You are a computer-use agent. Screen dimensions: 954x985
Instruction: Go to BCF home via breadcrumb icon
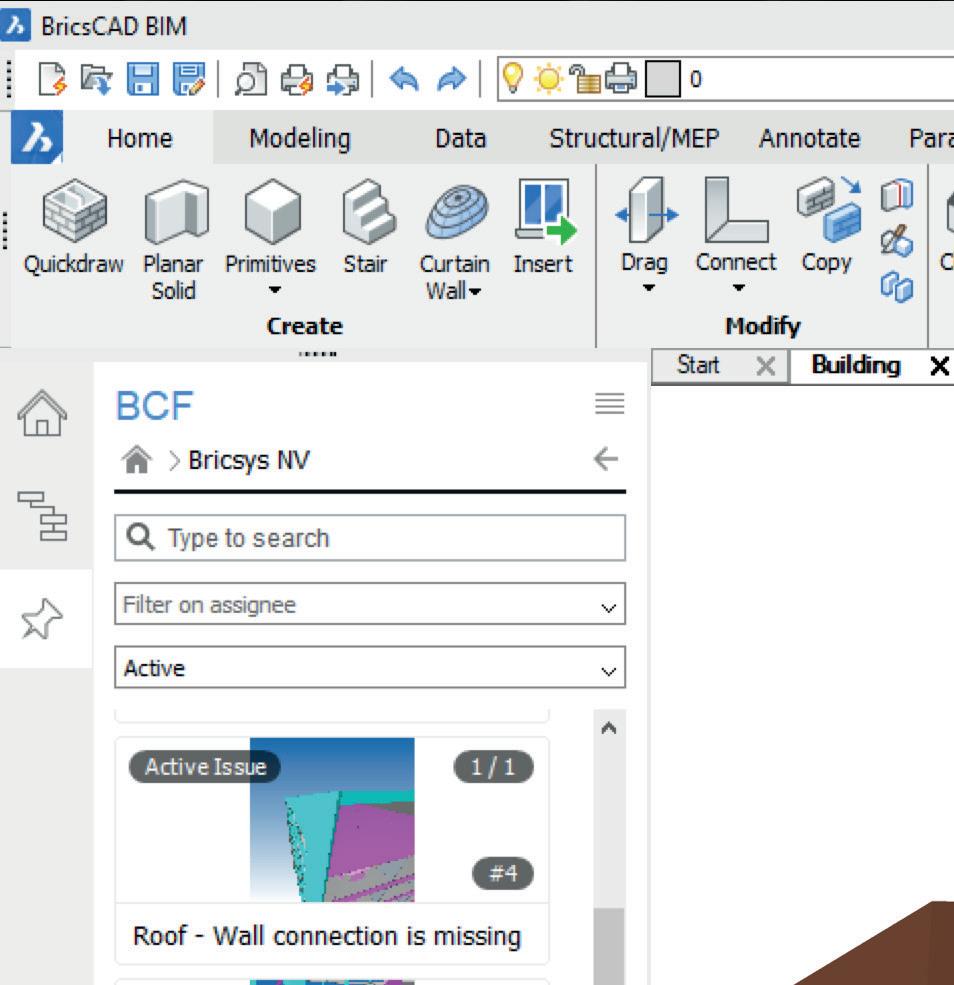pyautogui.click(x=137, y=459)
